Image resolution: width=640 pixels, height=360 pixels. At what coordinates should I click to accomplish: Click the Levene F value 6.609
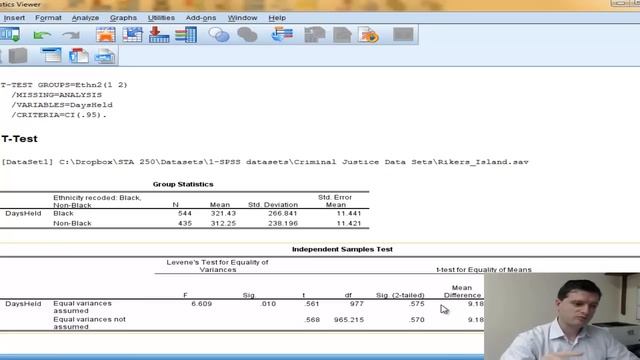point(202,304)
